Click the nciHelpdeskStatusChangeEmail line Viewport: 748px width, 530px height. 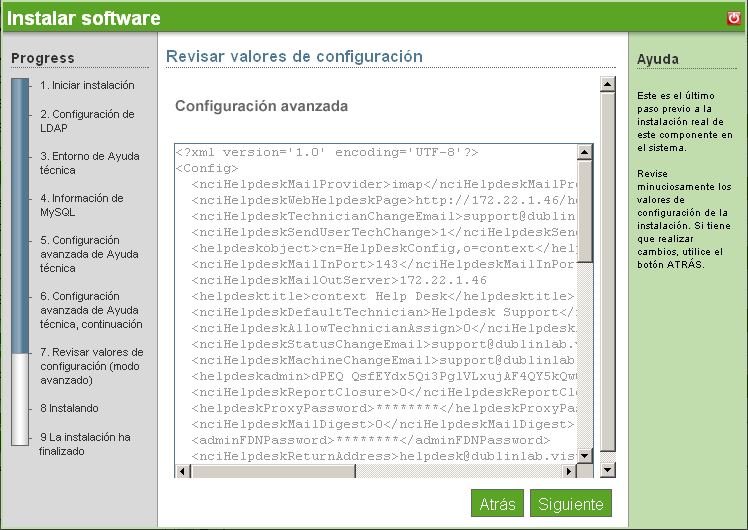(x=384, y=344)
